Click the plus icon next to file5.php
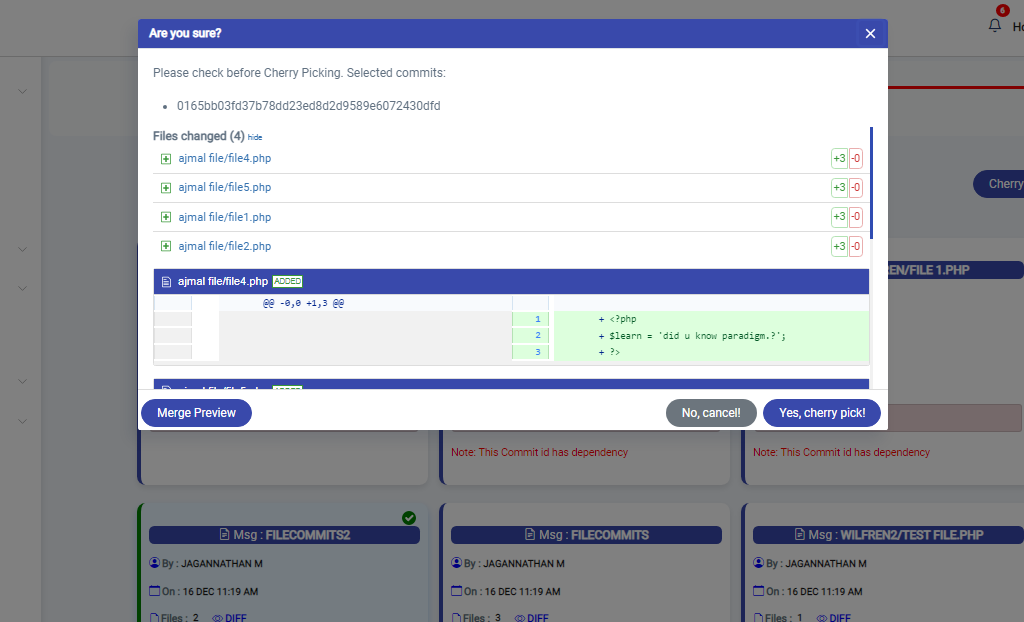Image resolution: width=1024 pixels, height=622 pixels. [x=166, y=188]
